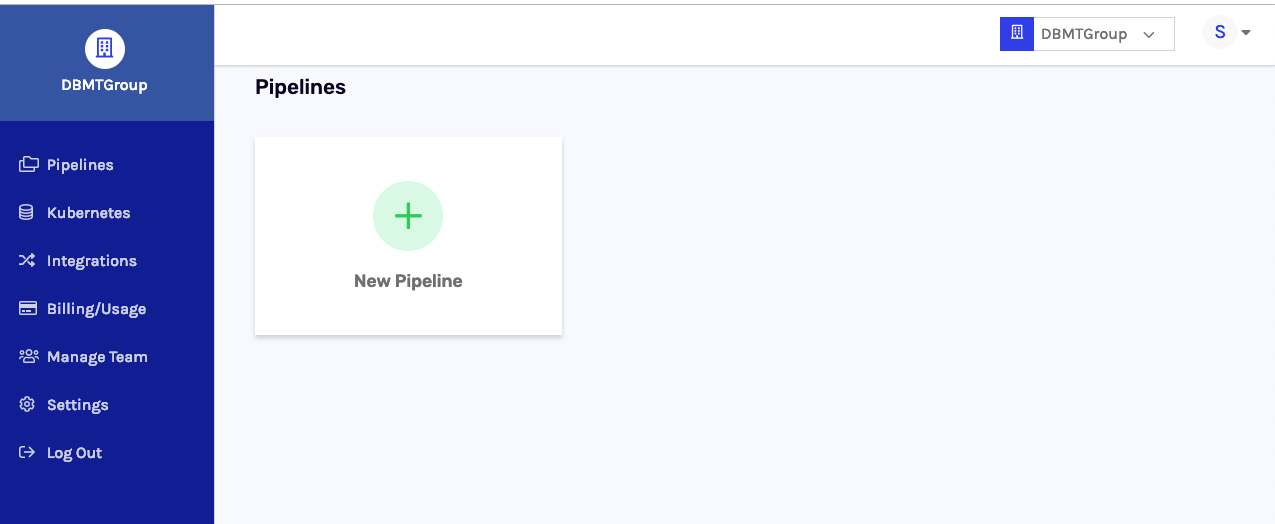The height and width of the screenshot is (524, 1275).
Task: Go to Kubernetes menu item
Action: point(89,213)
